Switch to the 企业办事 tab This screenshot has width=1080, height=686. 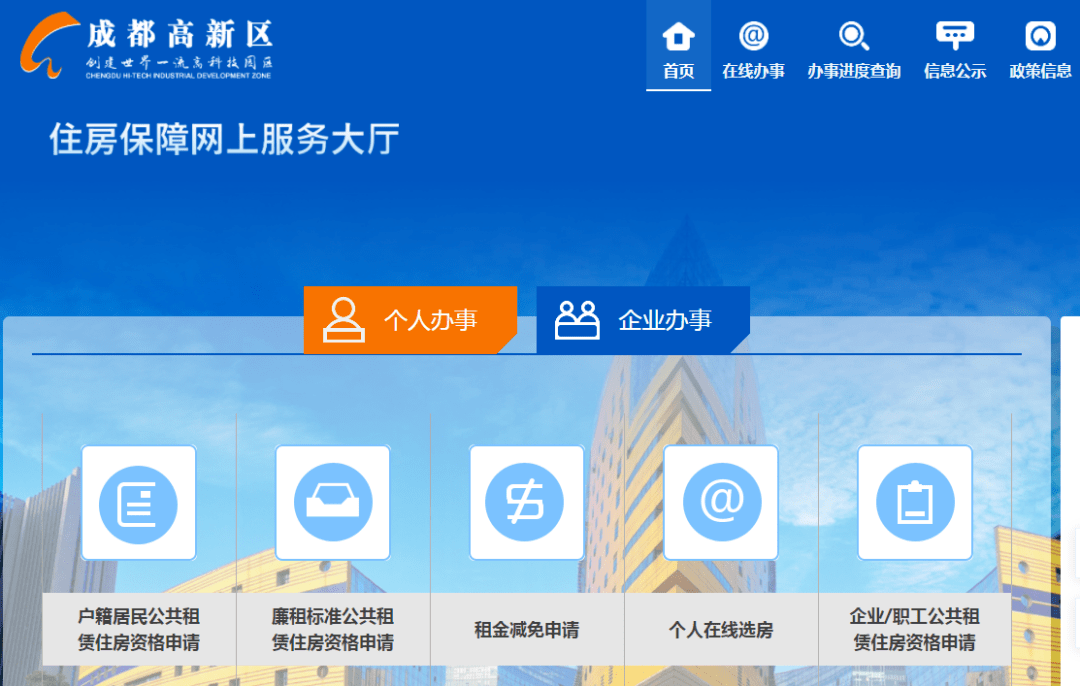coord(643,320)
